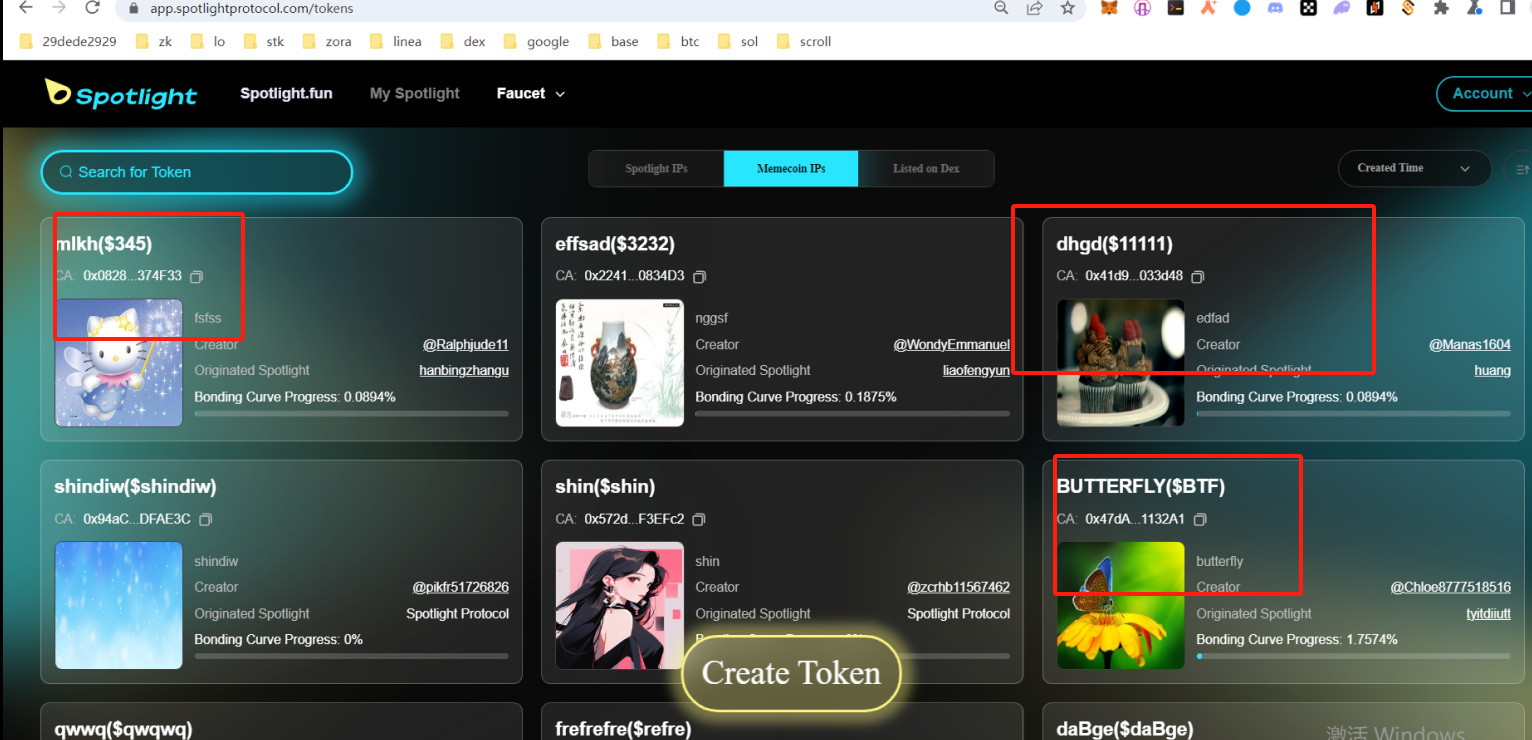
Task: Open the effsad($3232) token title
Action: [x=615, y=244]
